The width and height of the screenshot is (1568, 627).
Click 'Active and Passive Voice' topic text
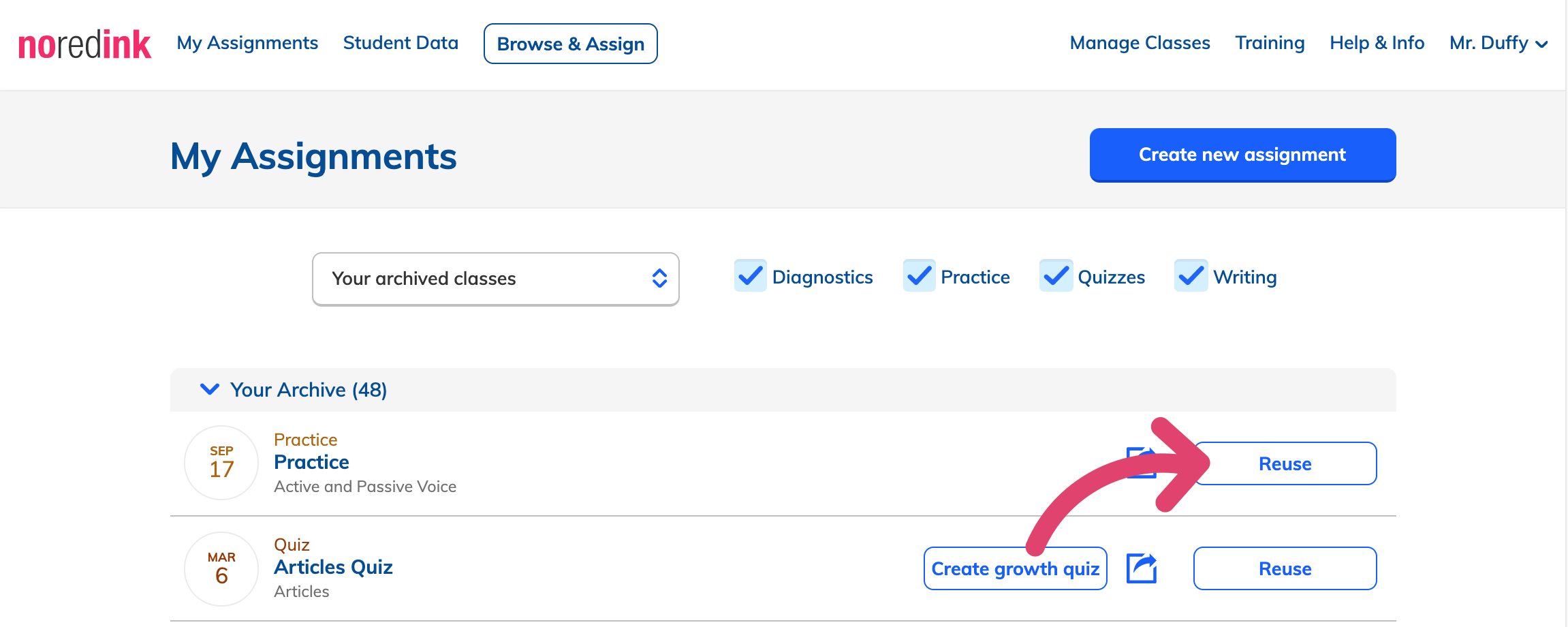pyautogui.click(x=365, y=487)
